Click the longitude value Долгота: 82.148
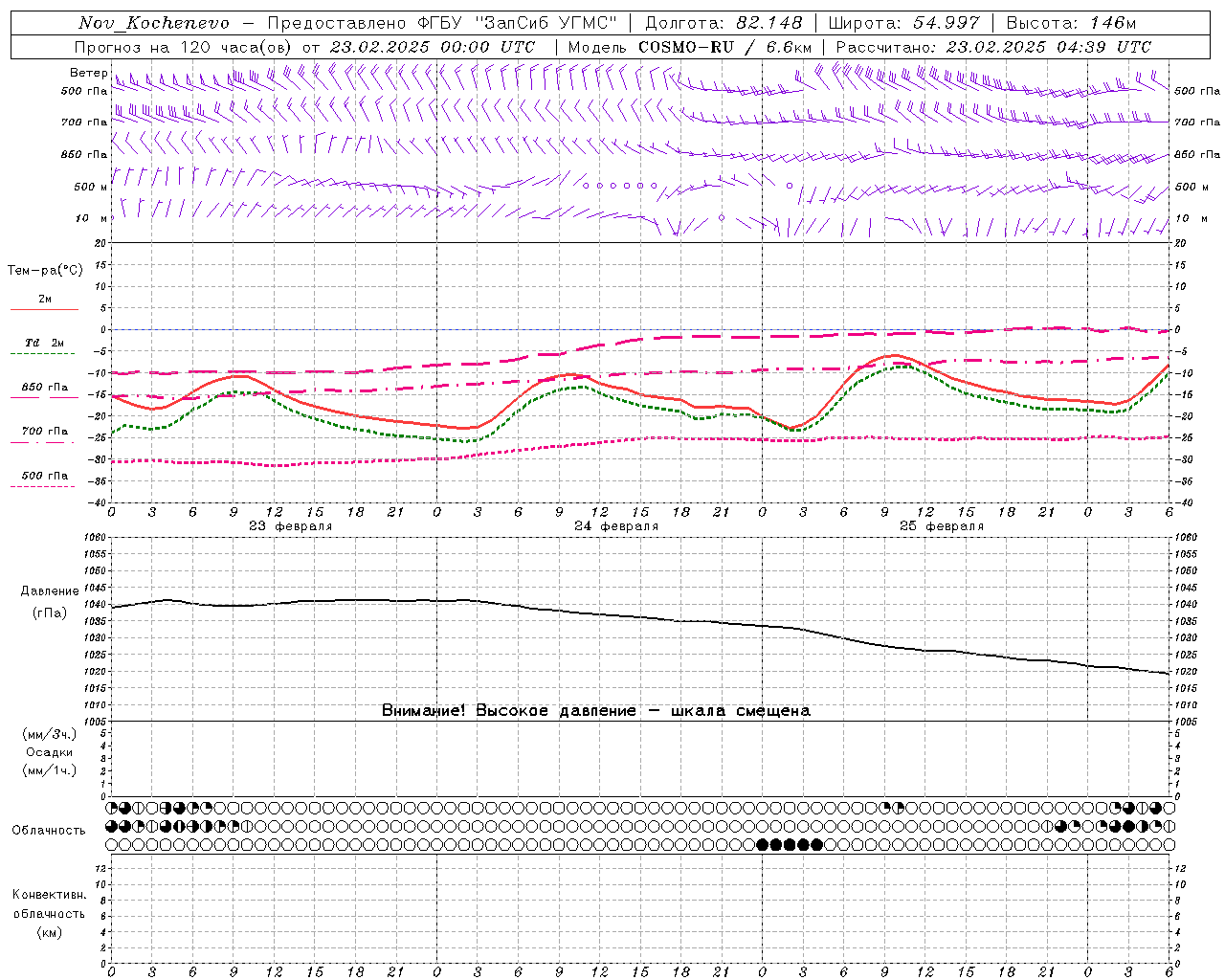The image size is (1225, 980). tap(724, 23)
